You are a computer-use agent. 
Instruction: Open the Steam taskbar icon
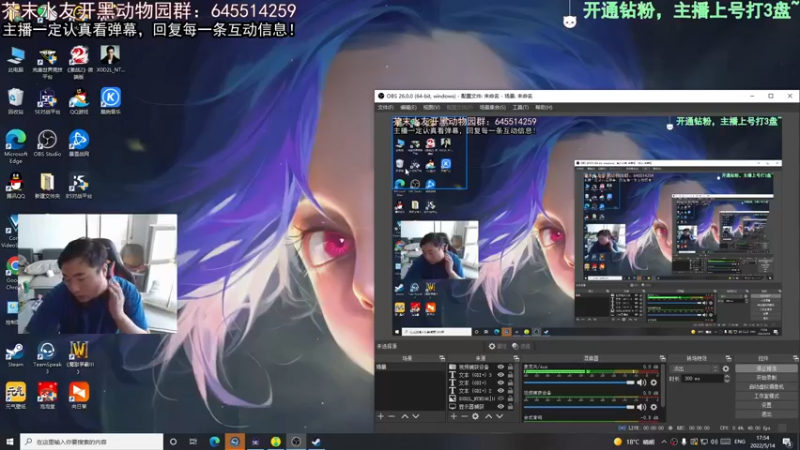tap(316, 441)
